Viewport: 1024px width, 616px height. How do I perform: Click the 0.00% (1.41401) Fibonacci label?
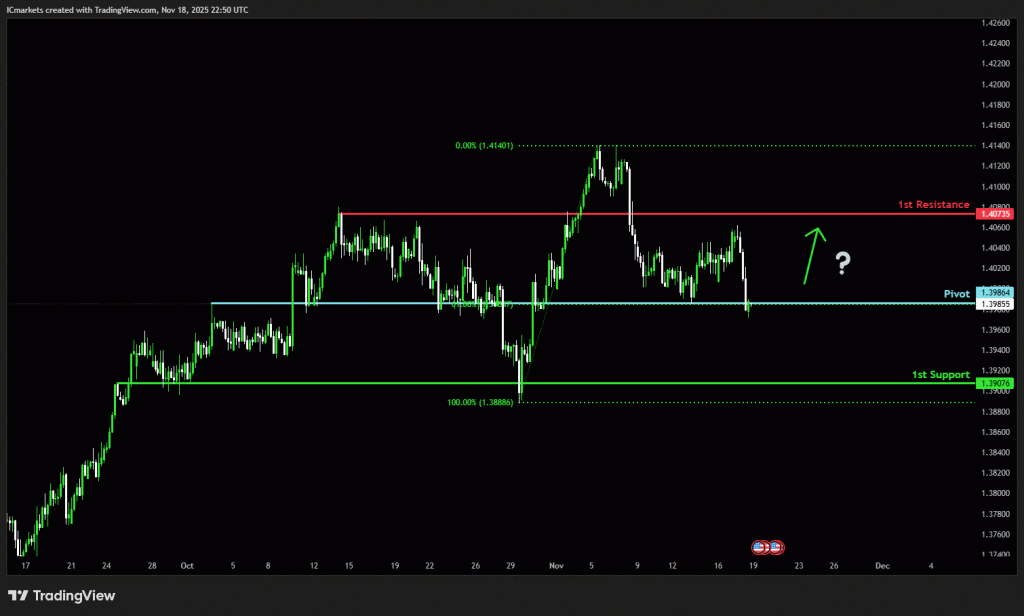click(x=484, y=146)
